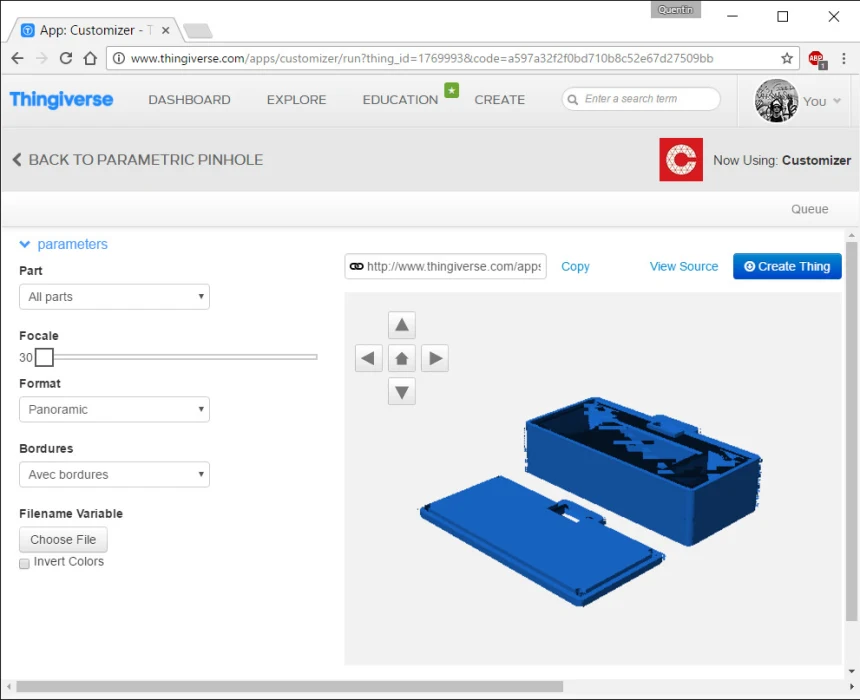Click the chain link icon in the share URL field
Viewport: 860px width, 700px height.
[357, 266]
